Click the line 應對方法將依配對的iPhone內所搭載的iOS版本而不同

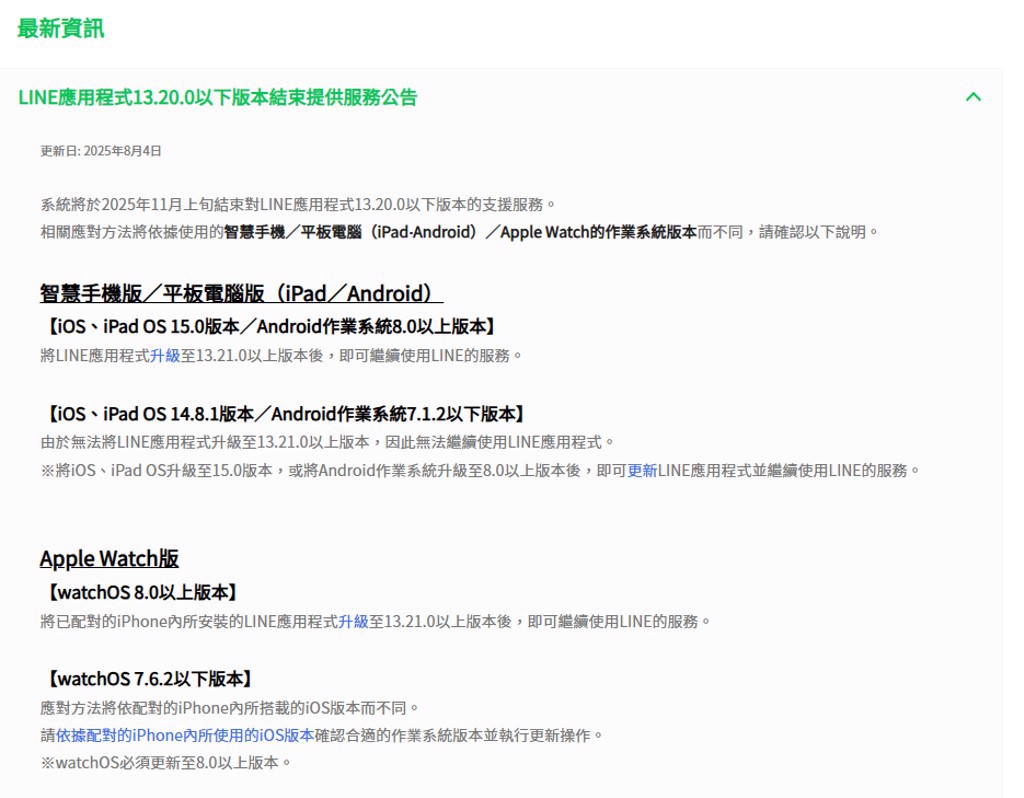coord(230,708)
